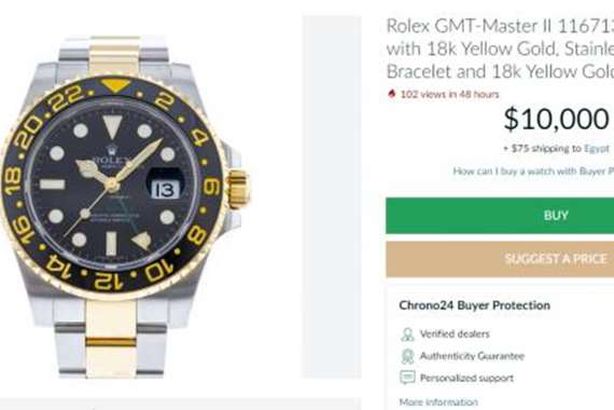Click the green BUY button

tap(499, 215)
